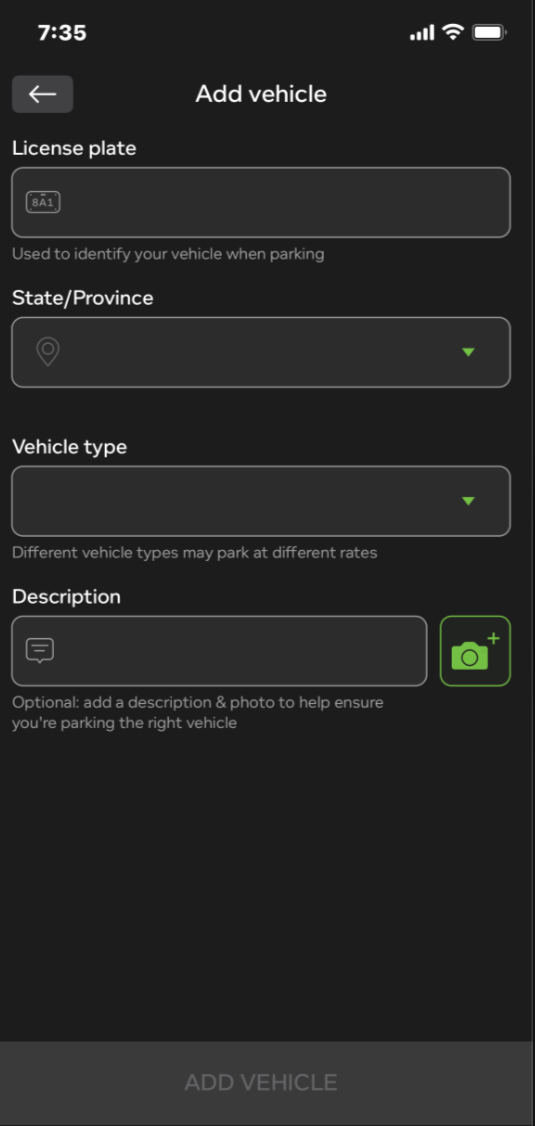Open the Vehicle type selection field
535x1126 pixels.
click(x=261, y=501)
